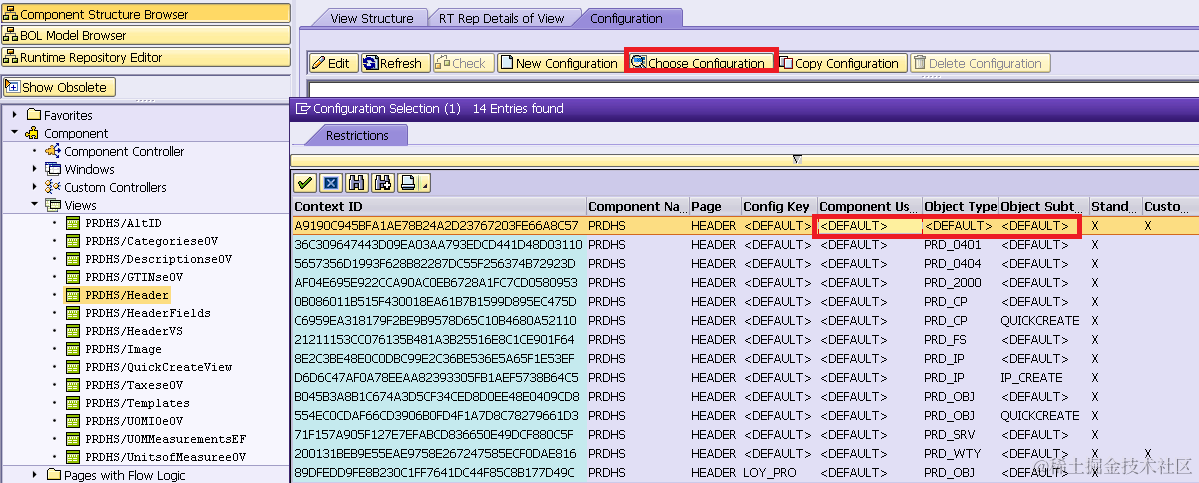
Task: Click the PRDHS/AltID view icon
Action: point(73,222)
